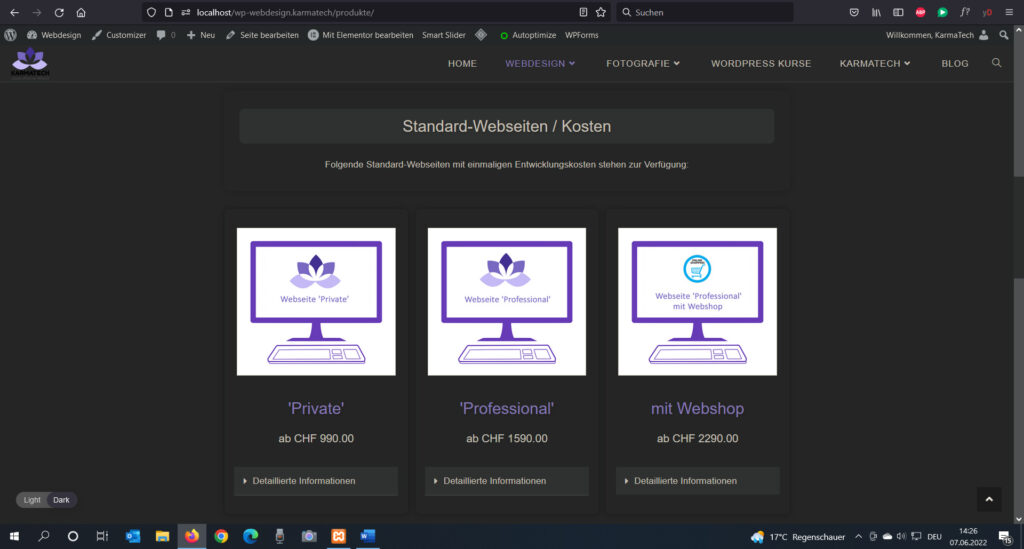Open the FOTOGRAFIE navigation menu

click(642, 63)
